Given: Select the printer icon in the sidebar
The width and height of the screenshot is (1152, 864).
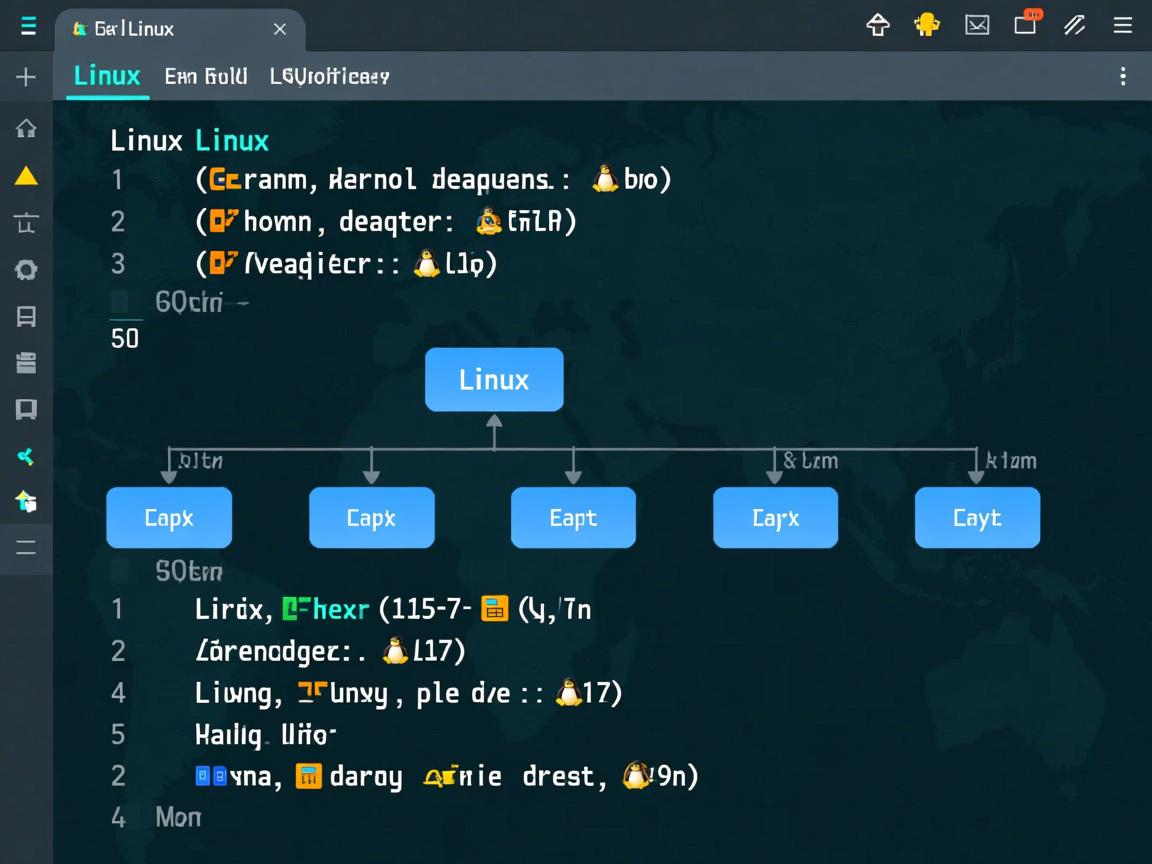Looking at the screenshot, I should pos(26,363).
